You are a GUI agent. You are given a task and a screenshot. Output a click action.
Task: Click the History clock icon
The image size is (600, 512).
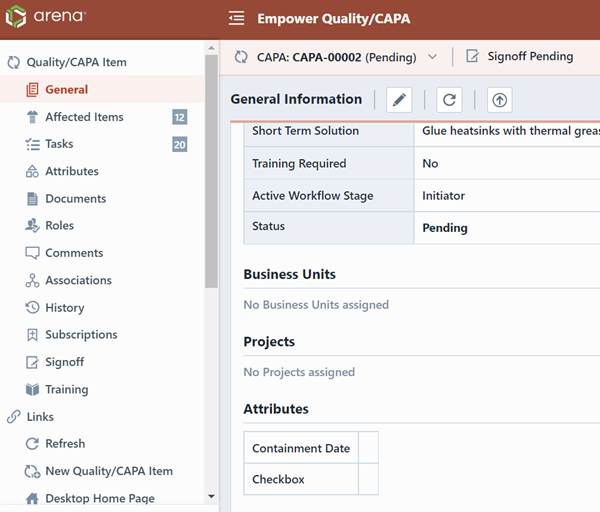33,308
